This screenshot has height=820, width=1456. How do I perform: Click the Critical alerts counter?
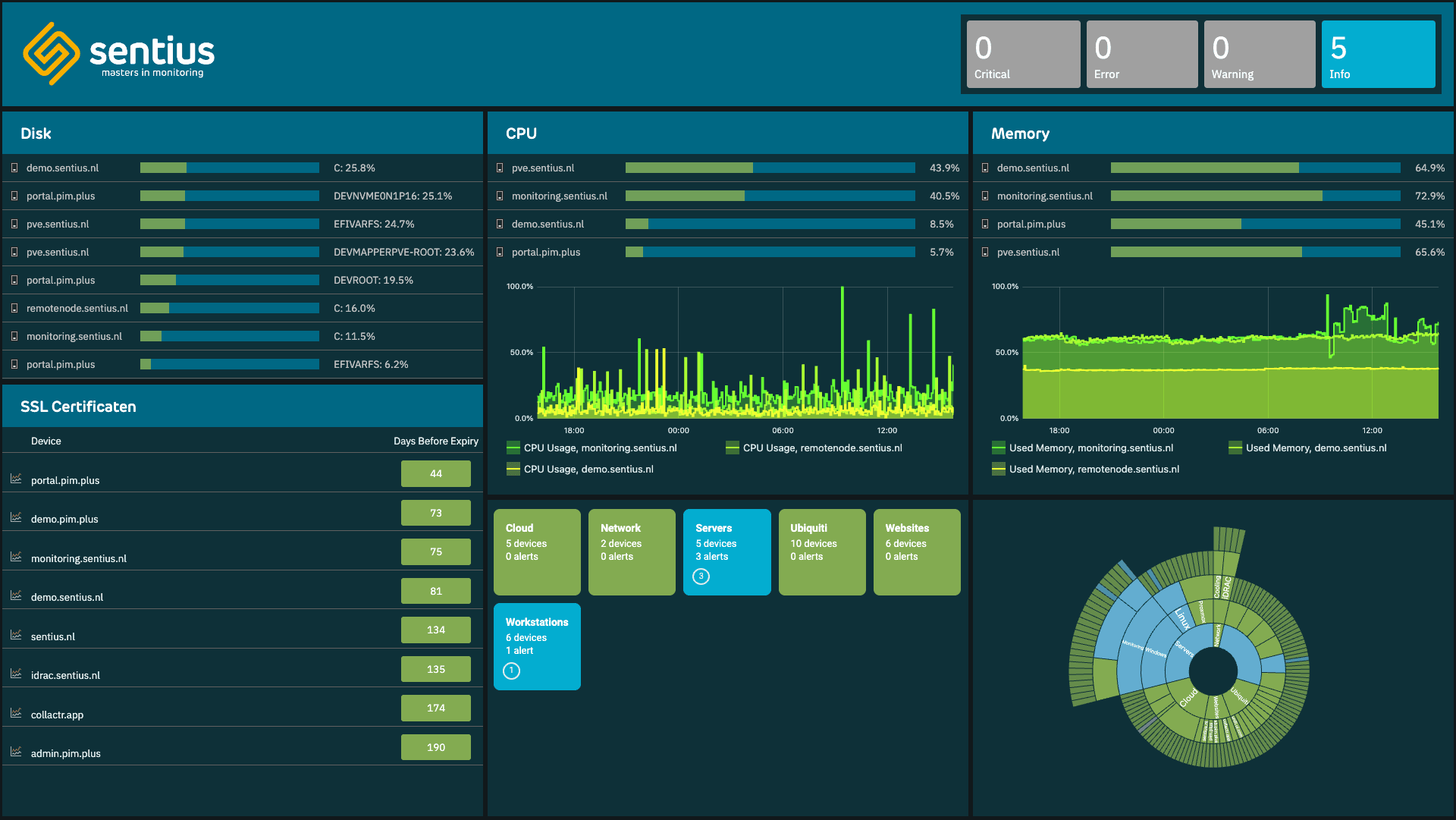[1023, 54]
